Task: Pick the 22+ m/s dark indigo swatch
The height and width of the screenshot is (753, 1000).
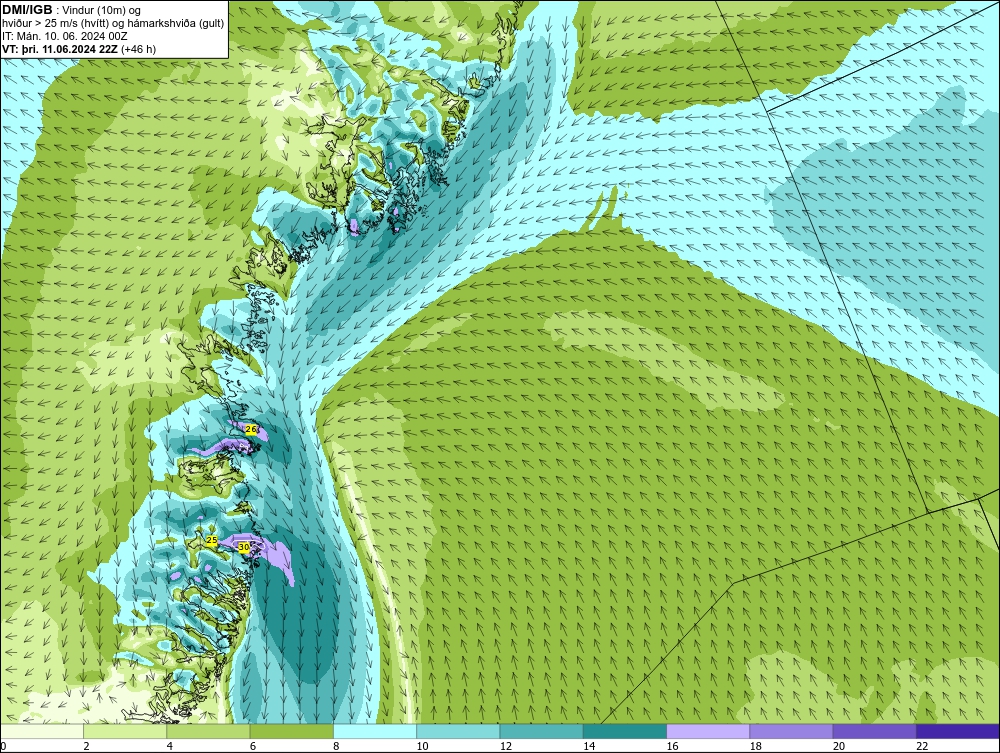Action: click(x=958, y=731)
